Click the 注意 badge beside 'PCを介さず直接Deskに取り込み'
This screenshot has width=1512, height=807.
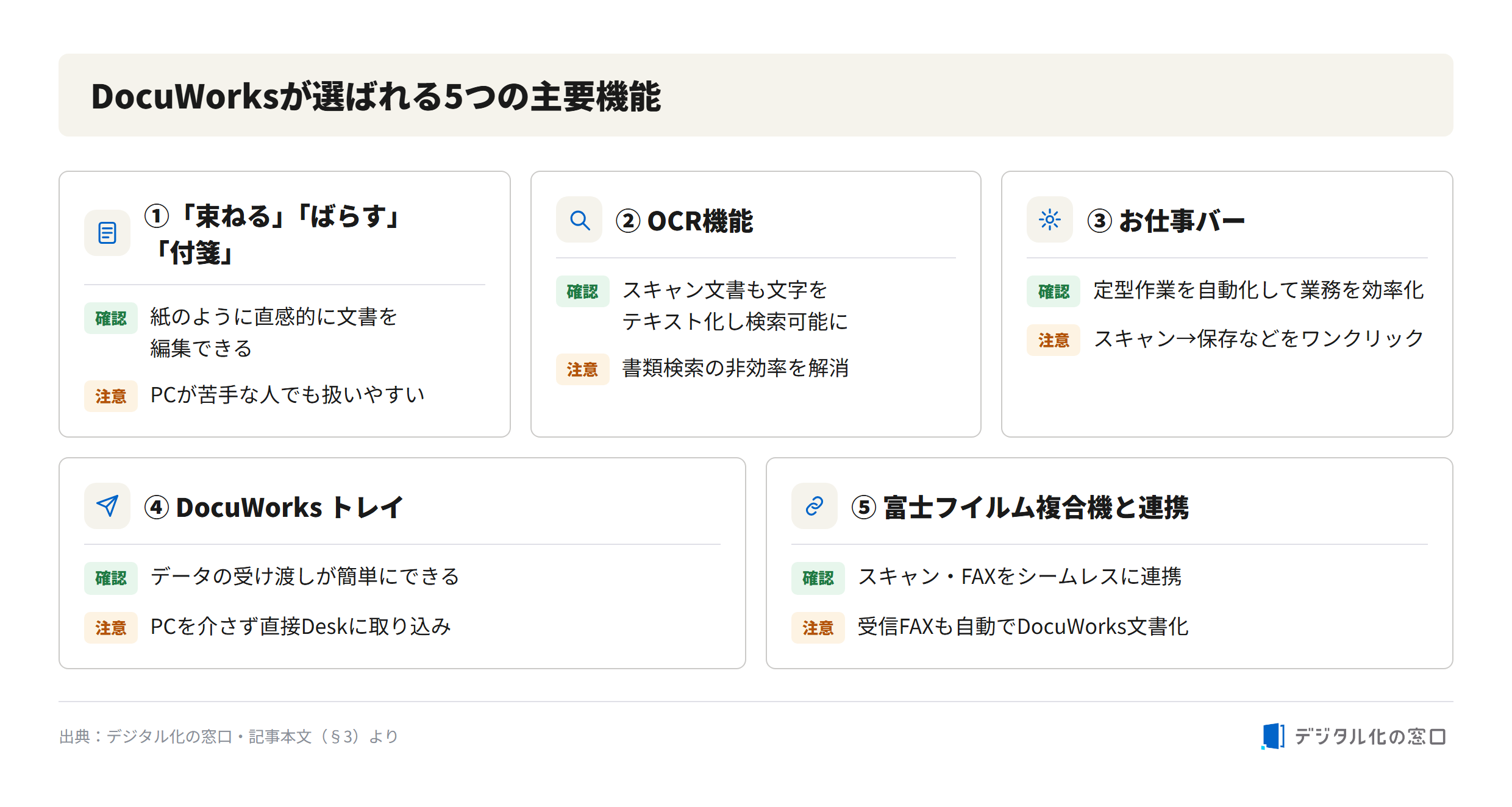(x=111, y=628)
